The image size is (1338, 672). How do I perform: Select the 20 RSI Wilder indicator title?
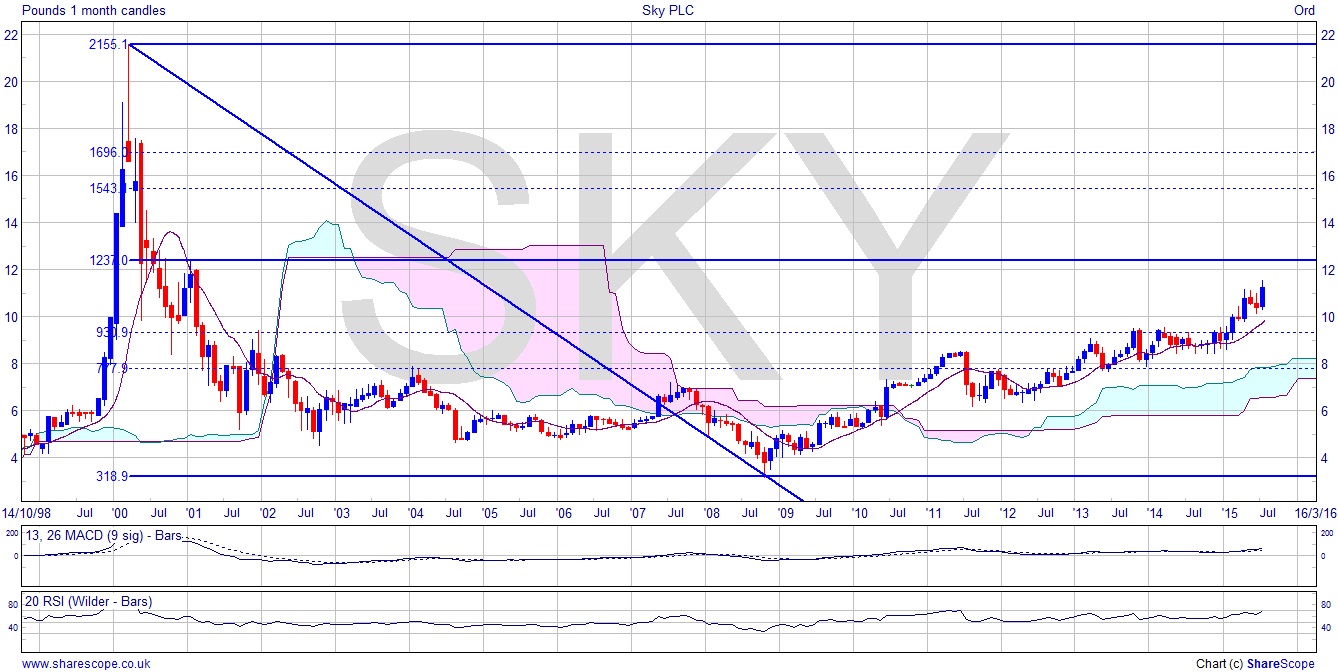click(x=88, y=601)
